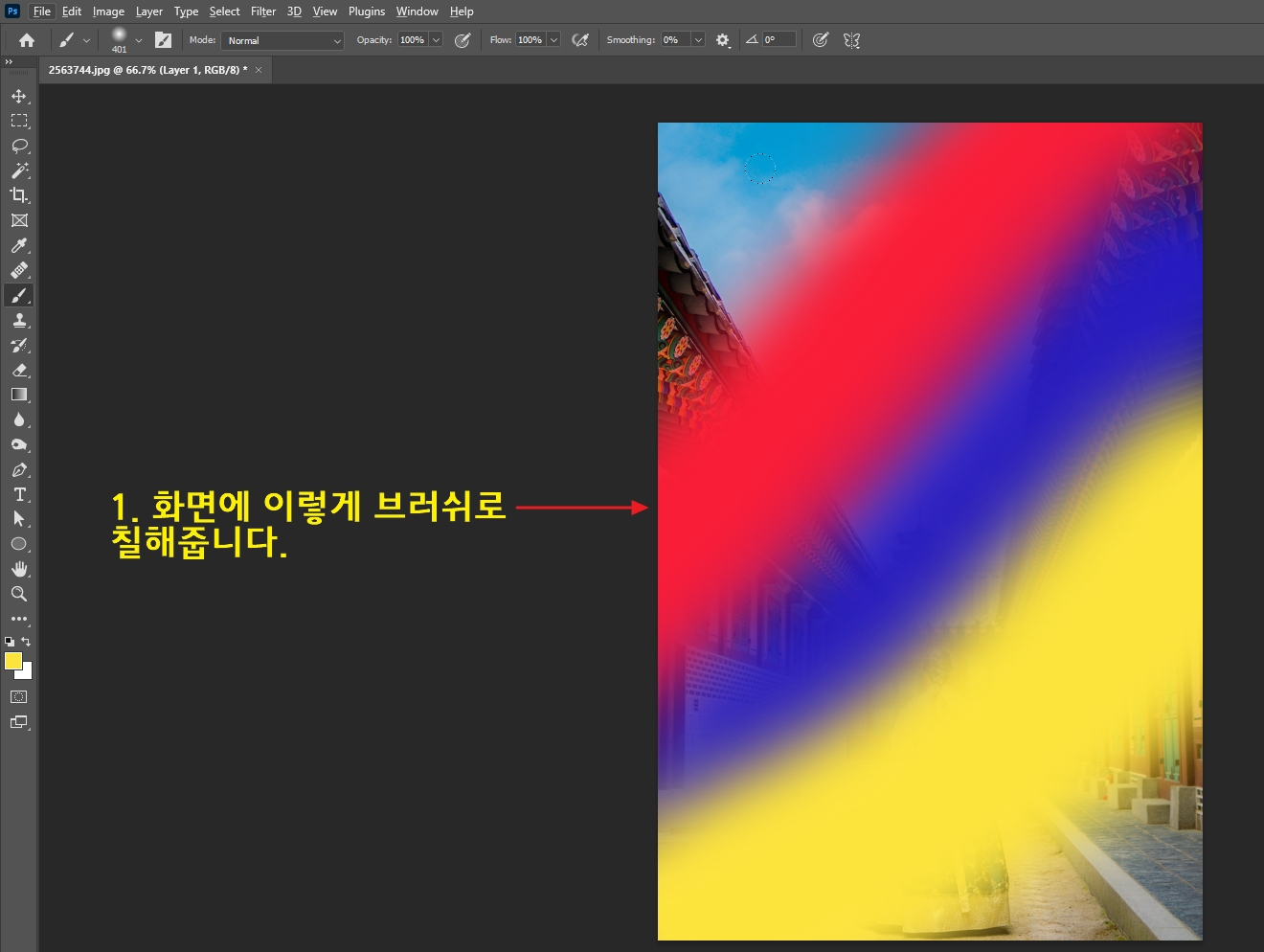
Task: Select the Ellipse shape tool
Action: pyautogui.click(x=19, y=544)
